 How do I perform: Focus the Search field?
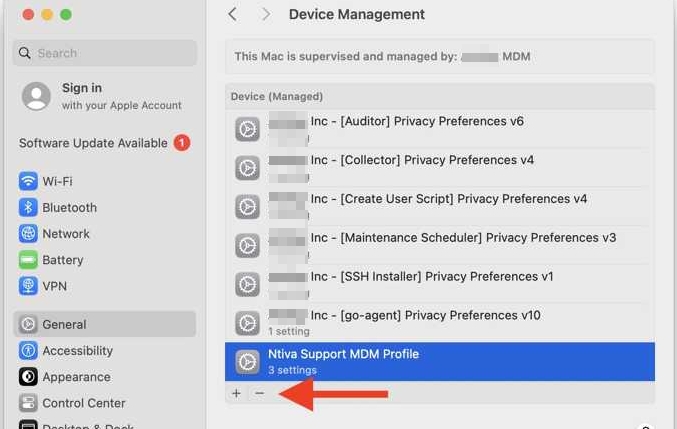point(104,53)
